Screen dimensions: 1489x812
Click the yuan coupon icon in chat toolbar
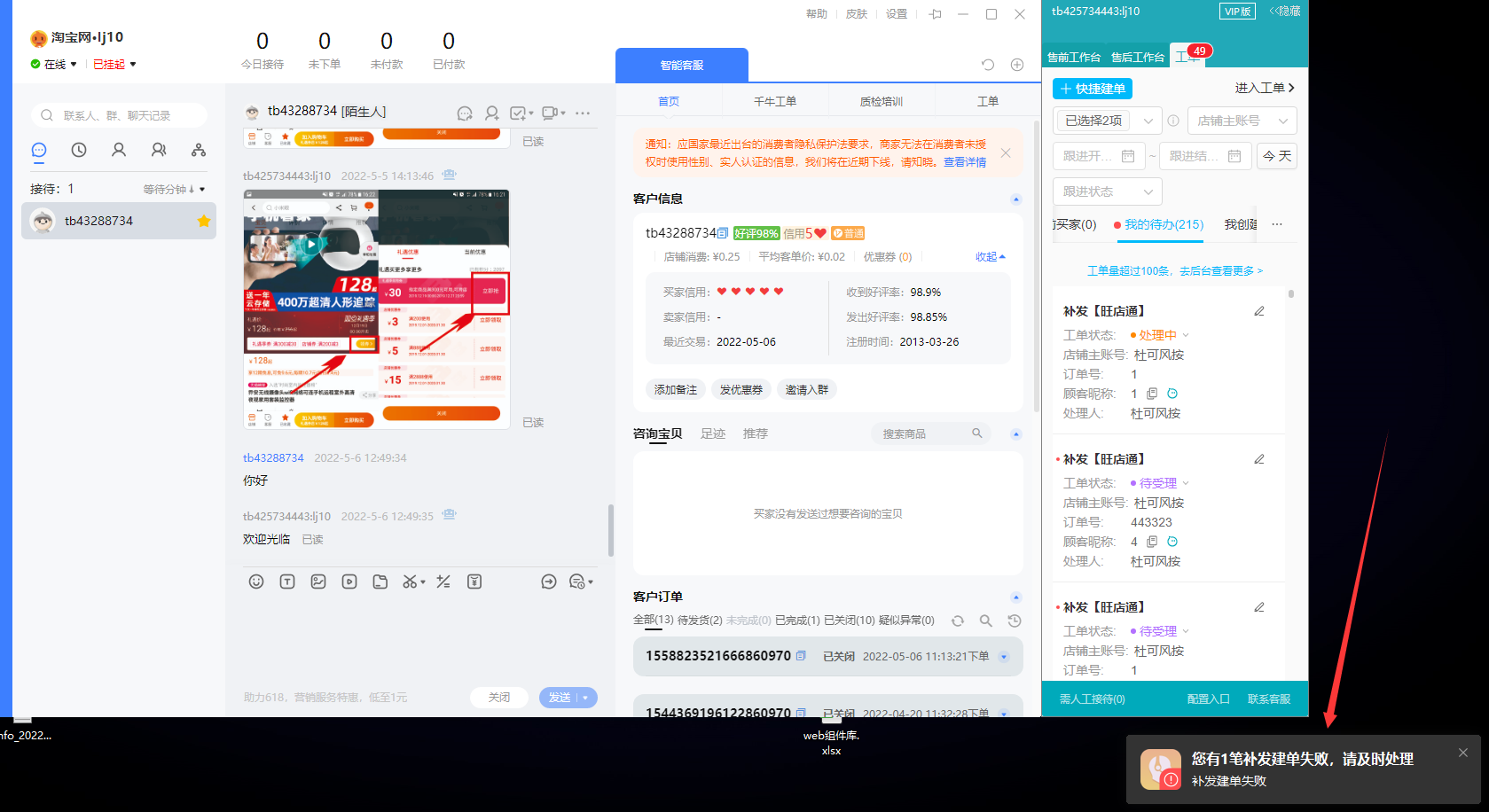tap(474, 582)
